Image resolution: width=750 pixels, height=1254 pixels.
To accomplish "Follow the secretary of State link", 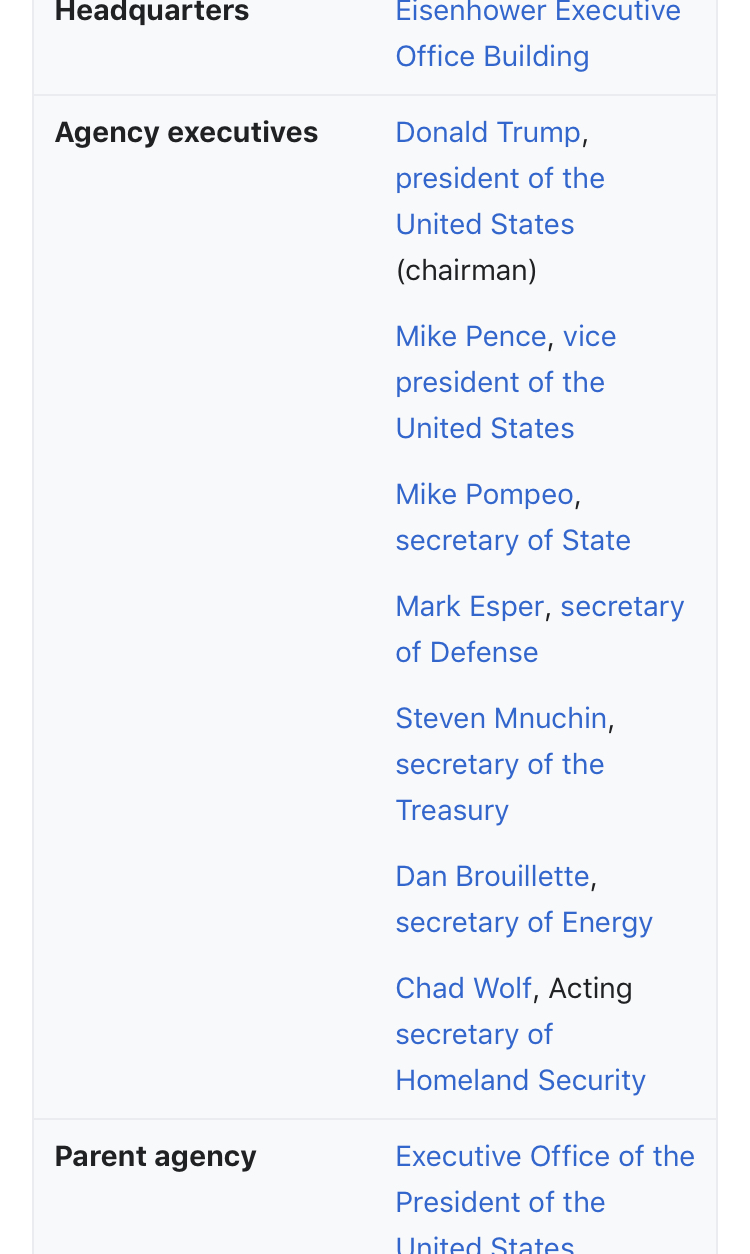I will (x=512, y=541).
